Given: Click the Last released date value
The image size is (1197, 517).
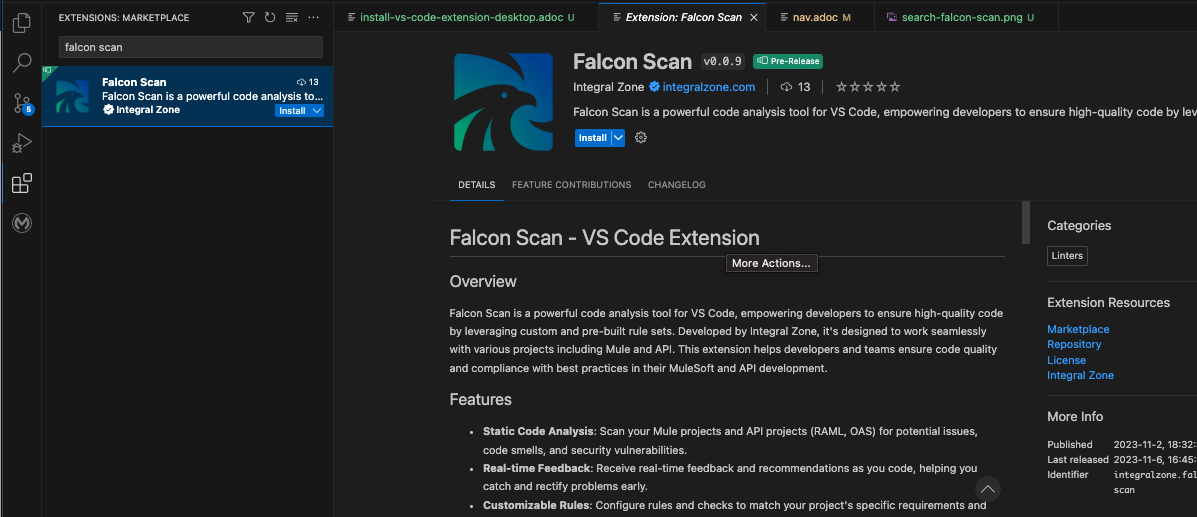Looking at the screenshot, I should pyautogui.click(x=1155, y=460).
